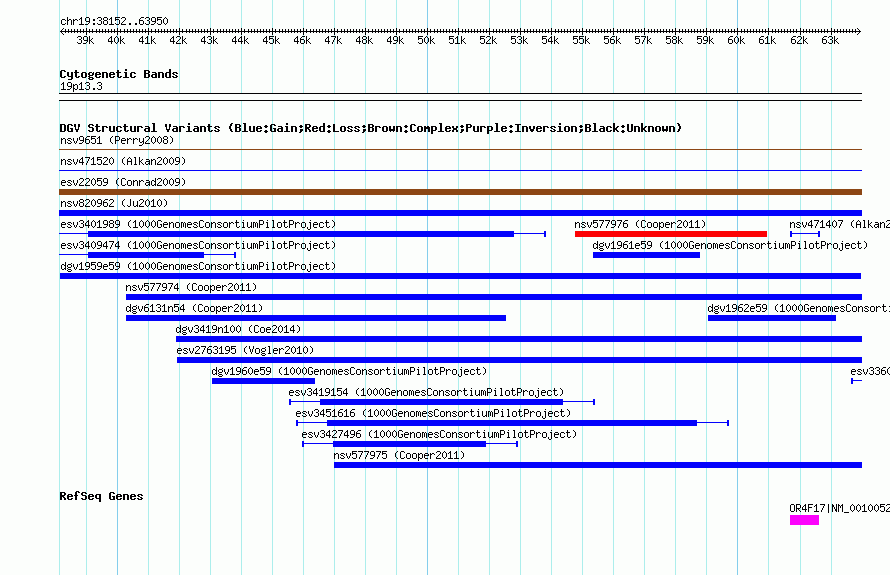Click the 63k mark on the ruler
Viewport: 890px width, 575px height.
point(830,40)
